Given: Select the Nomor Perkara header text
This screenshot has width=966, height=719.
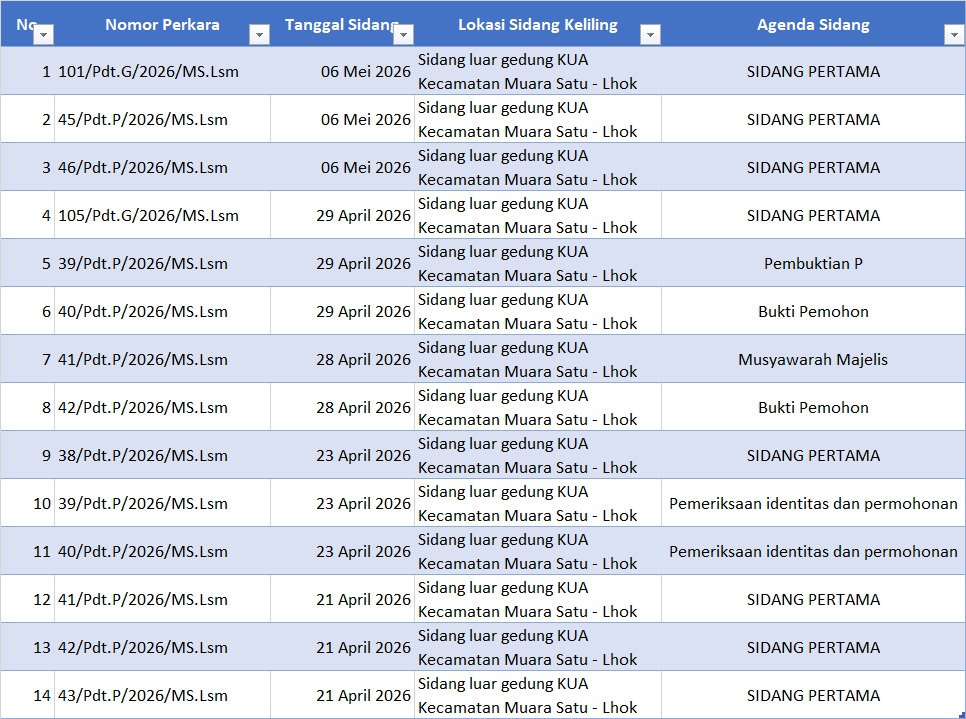Looking at the screenshot, I should coord(162,24).
